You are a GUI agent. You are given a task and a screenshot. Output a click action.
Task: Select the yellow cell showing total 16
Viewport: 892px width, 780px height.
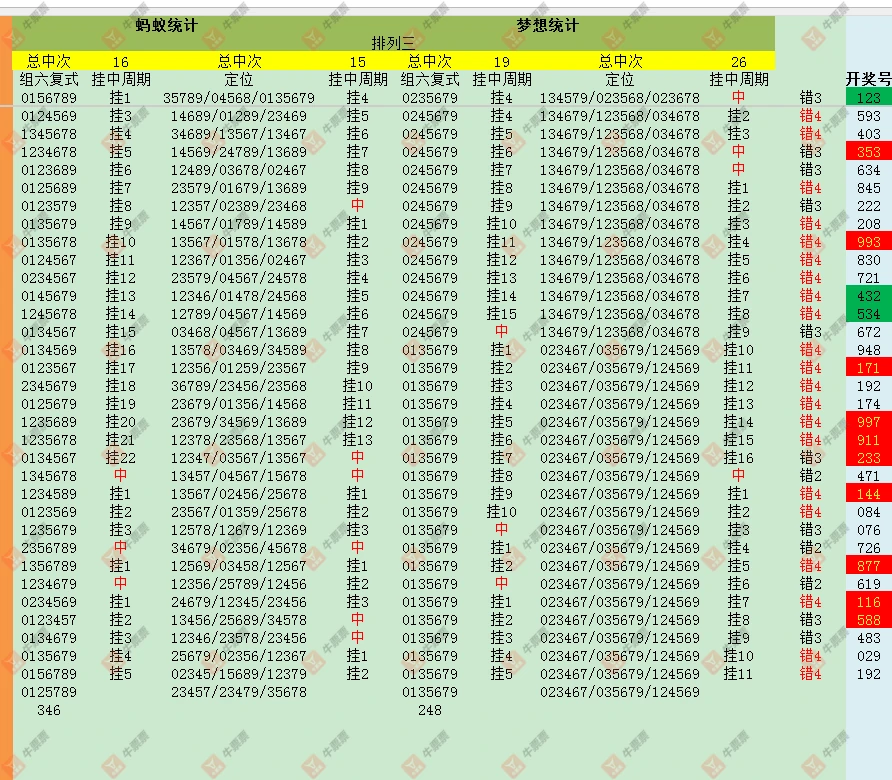pyautogui.click(x=121, y=61)
